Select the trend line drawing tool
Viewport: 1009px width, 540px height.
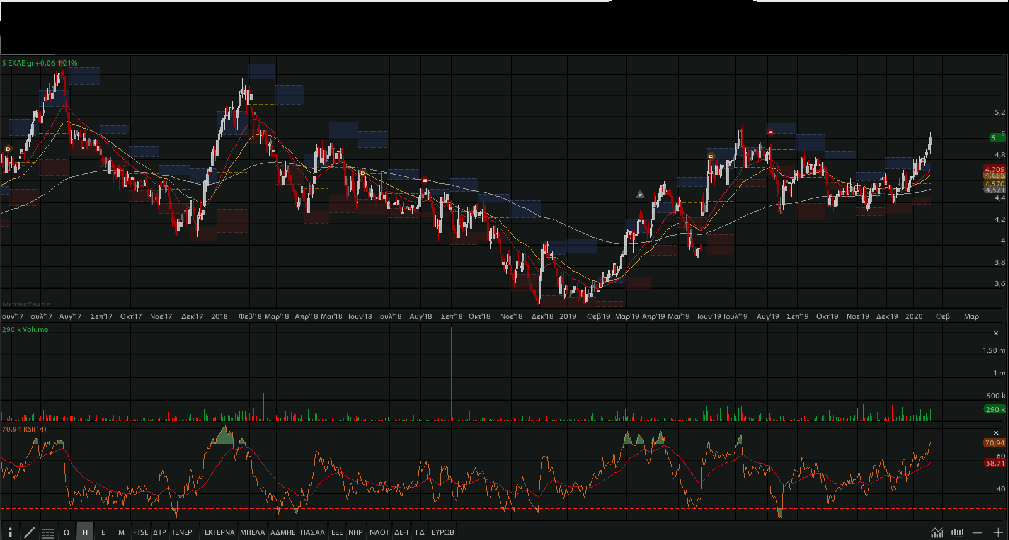pyautogui.click(x=29, y=532)
